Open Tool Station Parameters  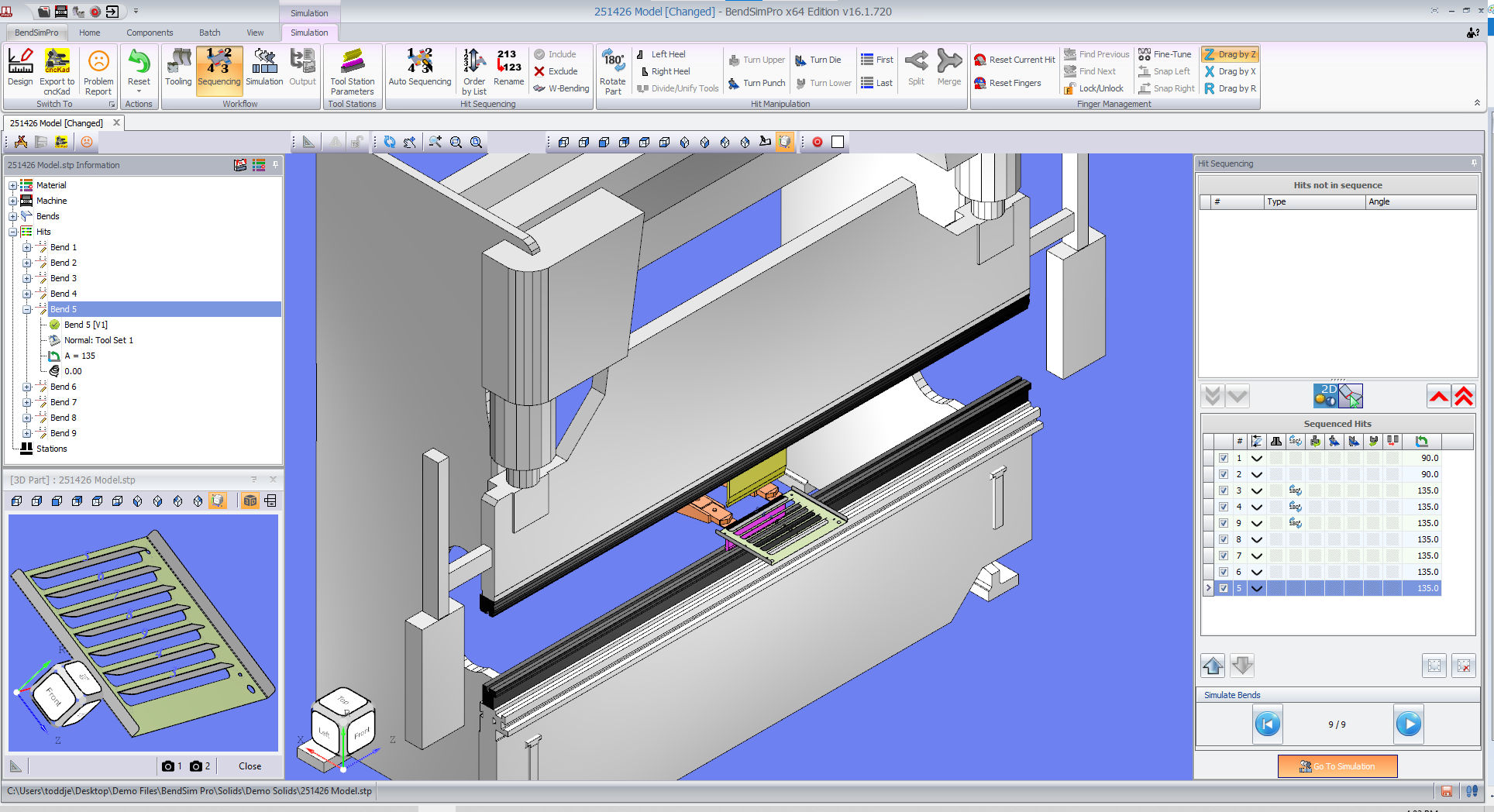click(x=352, y=71)
